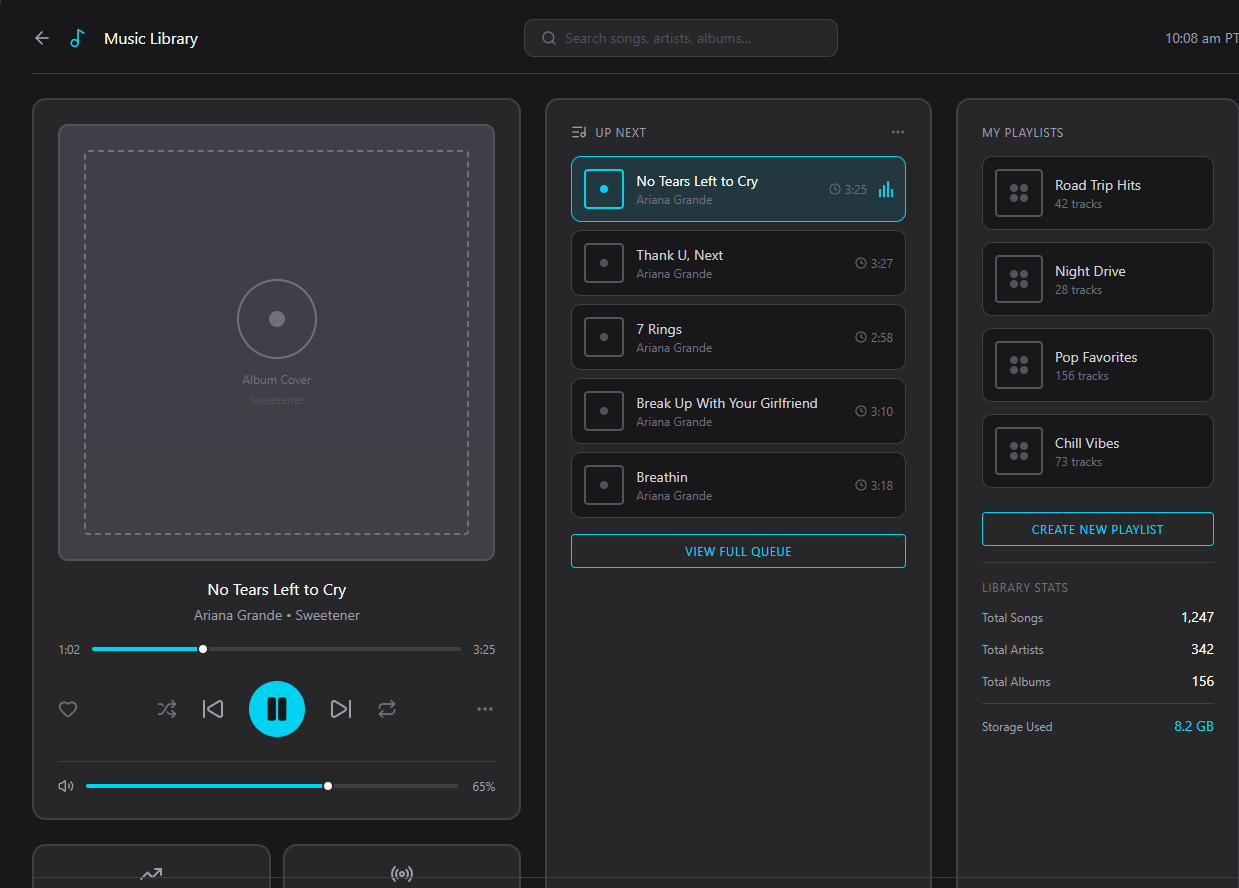Open the Up Next overflow menu
Viewport: 1239px width, 888px height.
click(897, 131)
